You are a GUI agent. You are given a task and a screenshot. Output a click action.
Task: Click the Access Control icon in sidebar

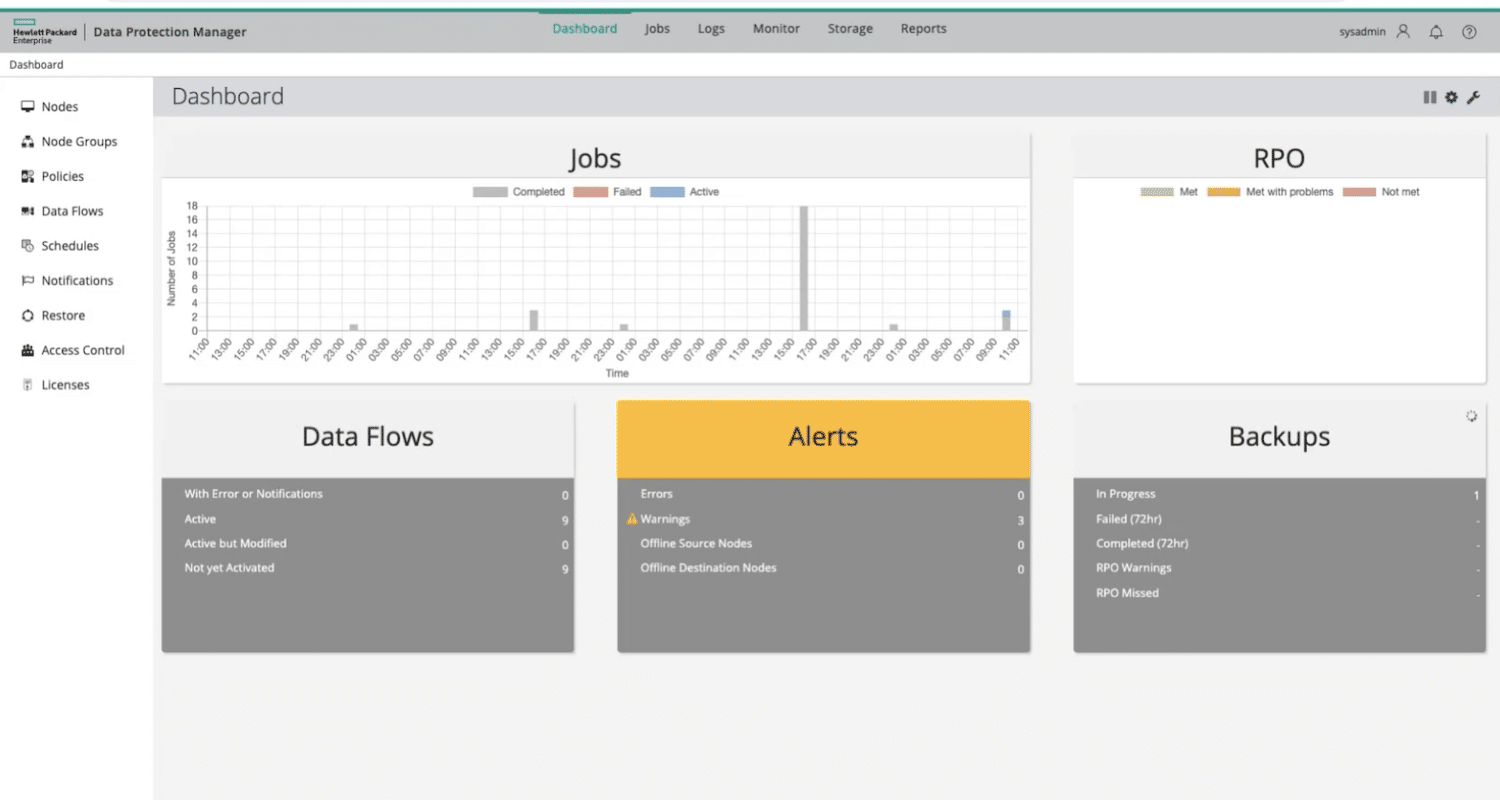(28, 351)
